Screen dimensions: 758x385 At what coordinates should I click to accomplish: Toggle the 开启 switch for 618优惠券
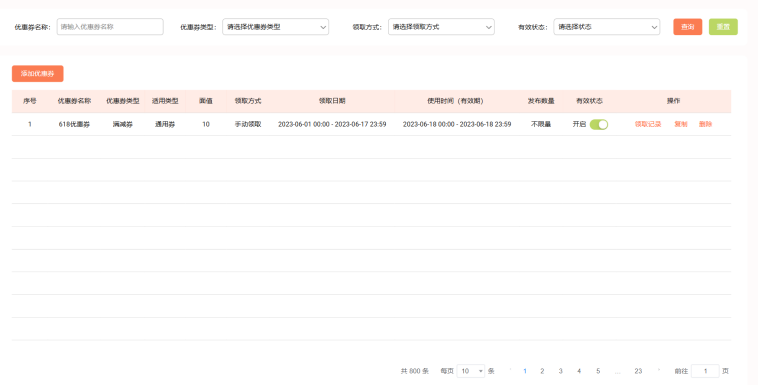tap(599, 124)
